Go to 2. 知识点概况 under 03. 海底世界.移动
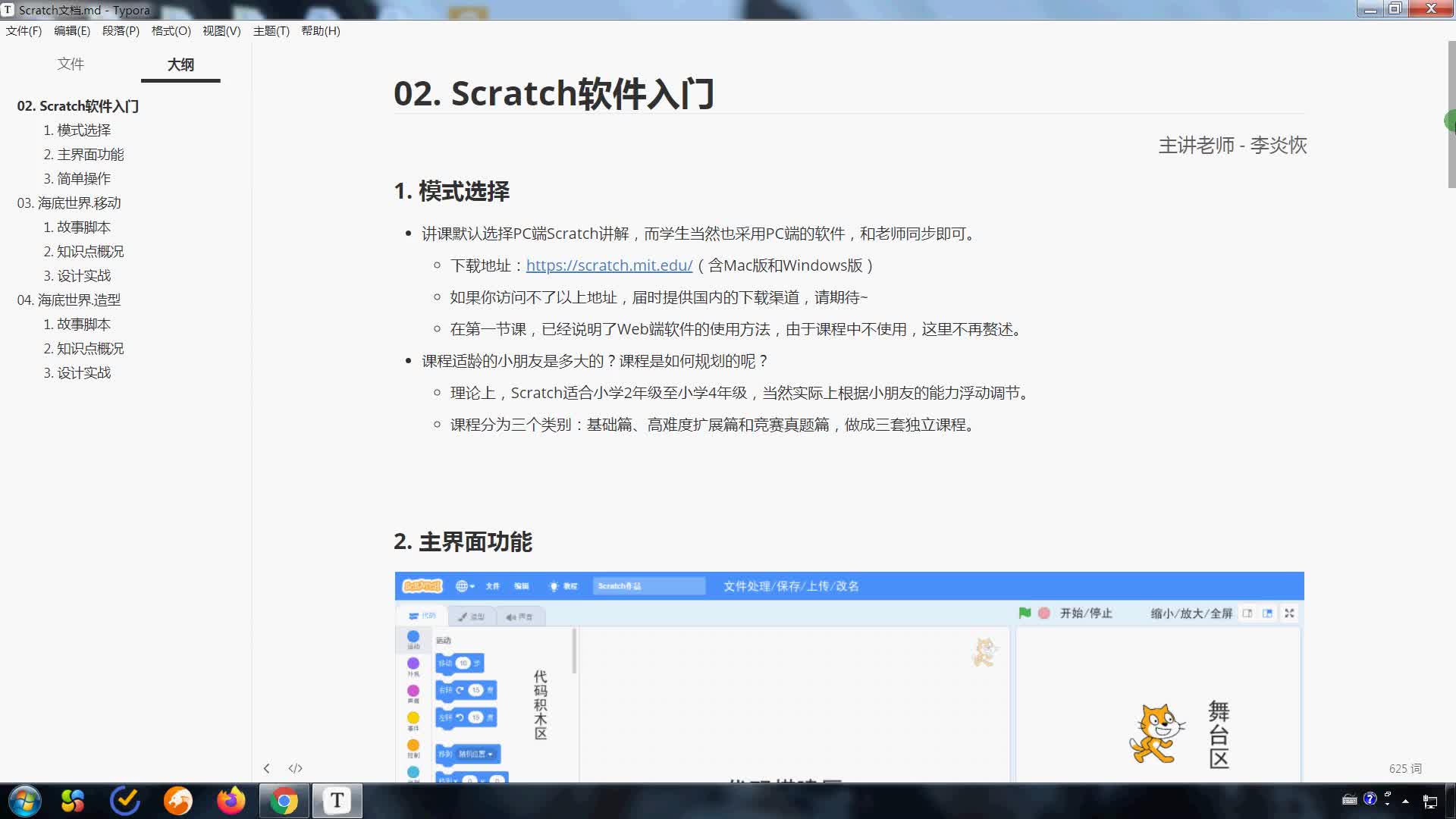This screenshot has height=819, width=1456. tap(83, 252)
